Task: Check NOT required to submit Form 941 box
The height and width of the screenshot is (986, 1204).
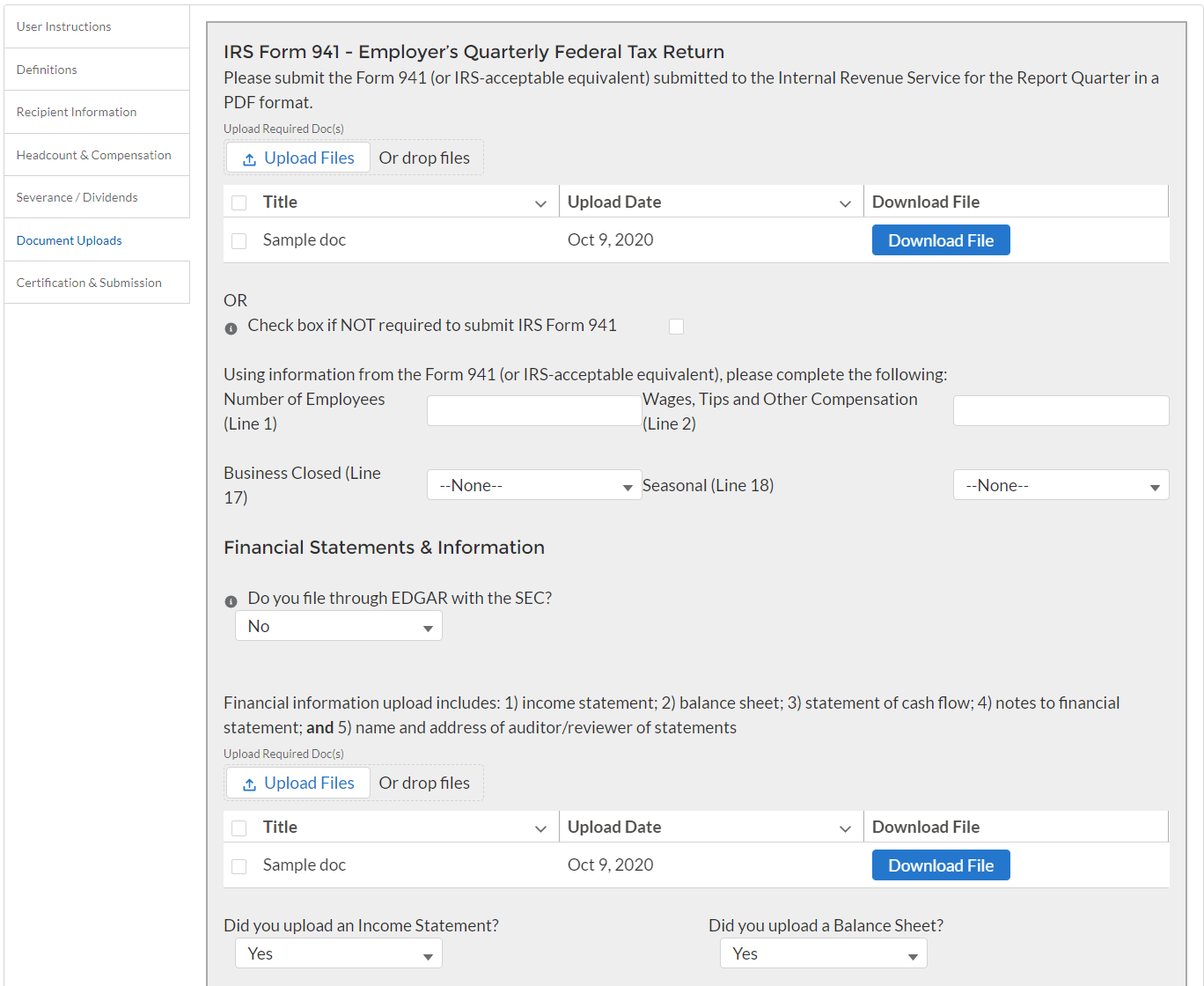Action: tap(676, 327)
